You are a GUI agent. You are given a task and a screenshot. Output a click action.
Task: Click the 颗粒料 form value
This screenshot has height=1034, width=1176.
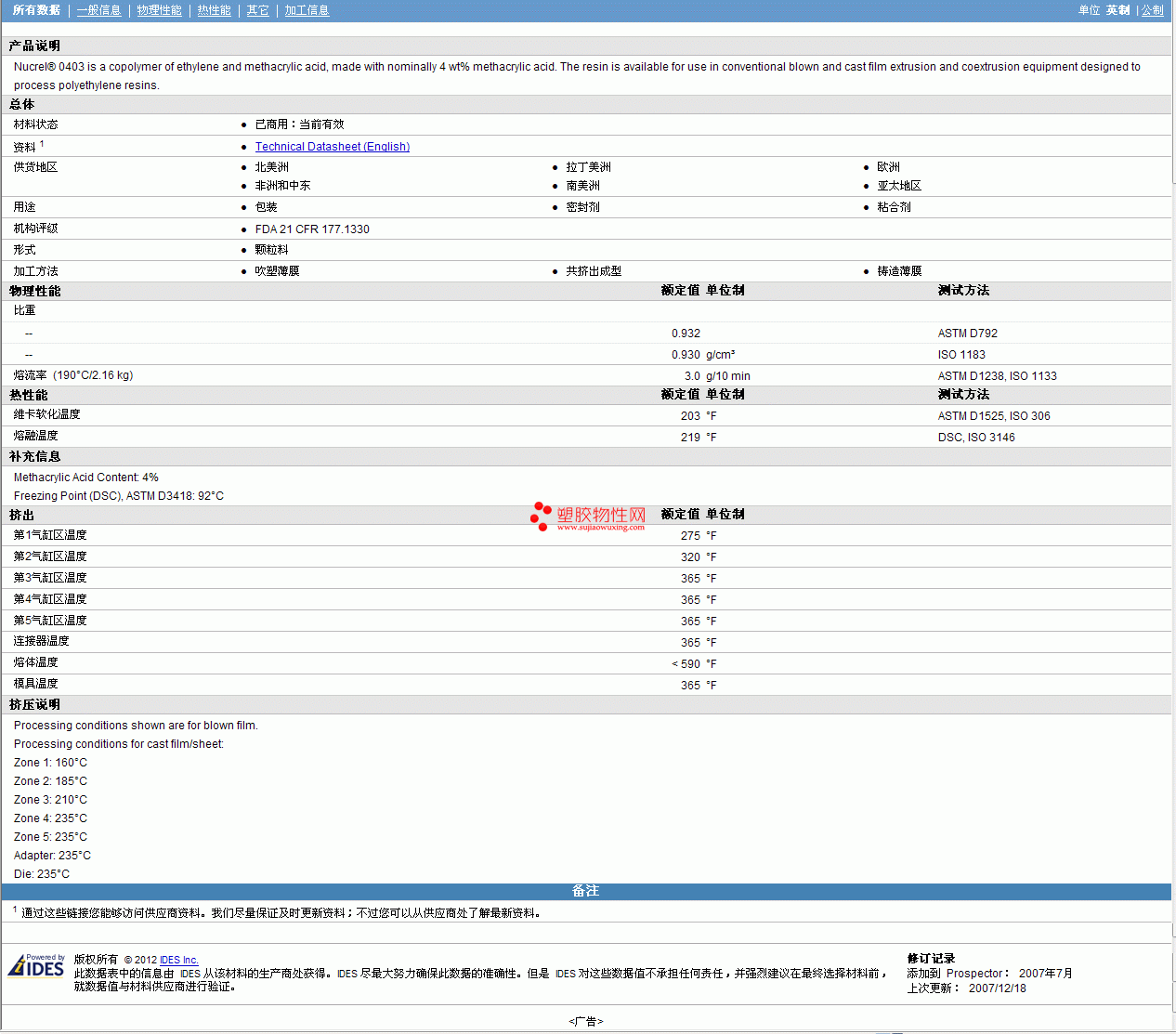(x=271, y=250)
